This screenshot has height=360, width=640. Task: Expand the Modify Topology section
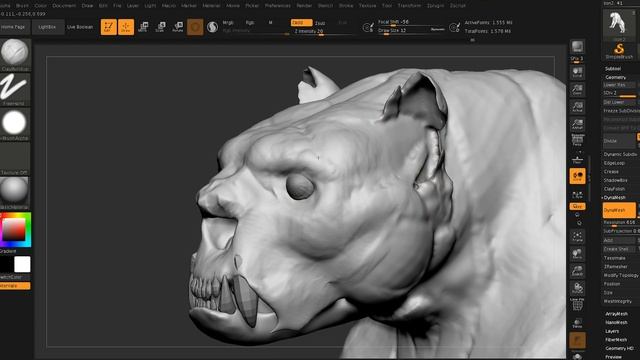point(621,275)
